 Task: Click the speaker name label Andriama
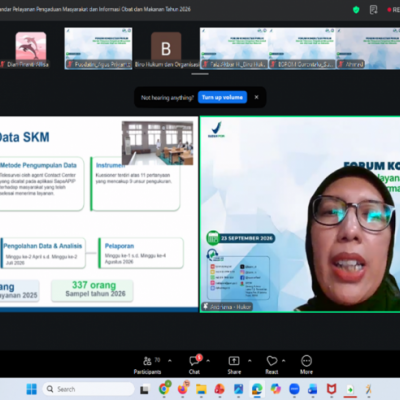click(228, 307)
